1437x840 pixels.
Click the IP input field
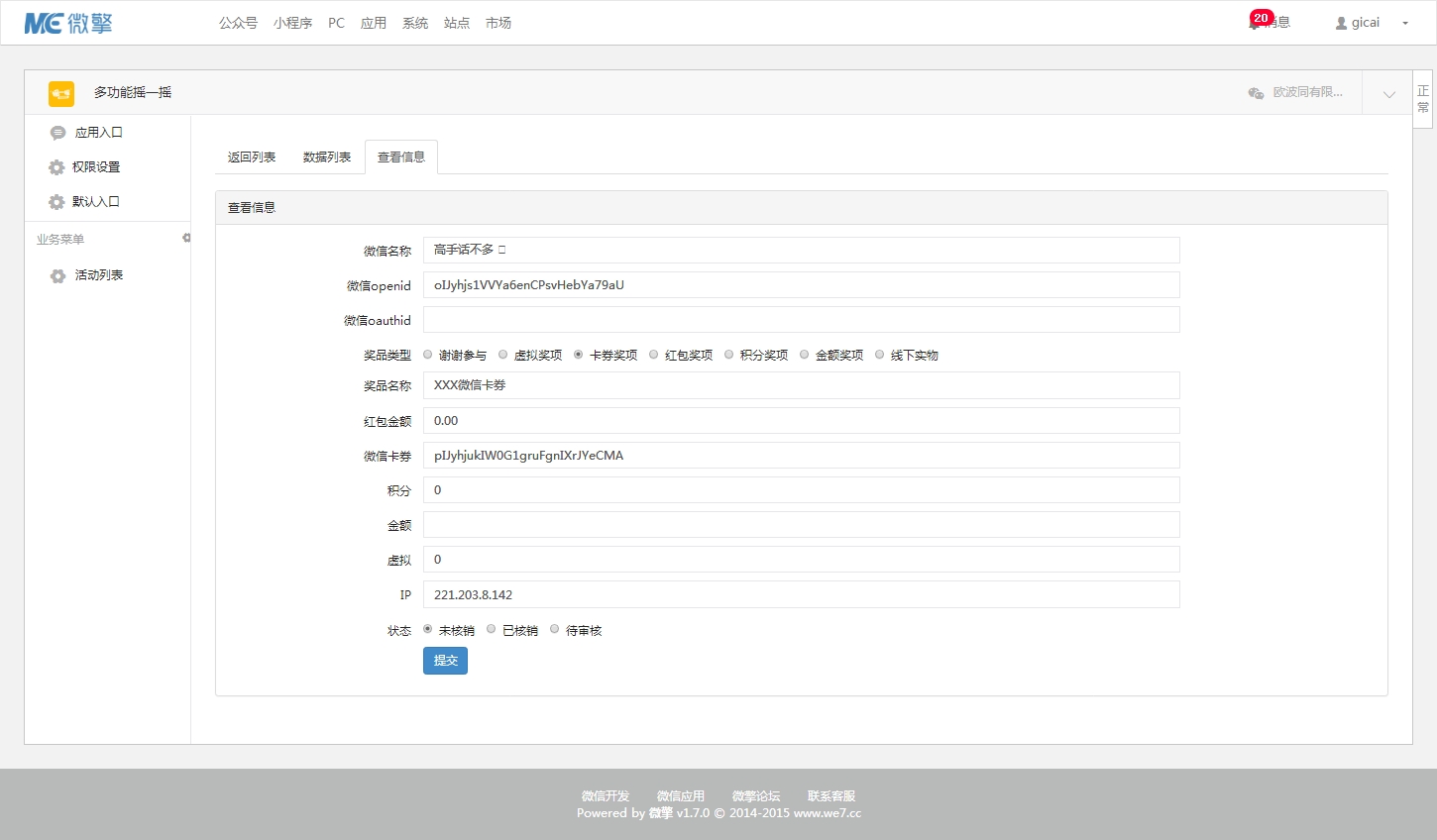802,594
